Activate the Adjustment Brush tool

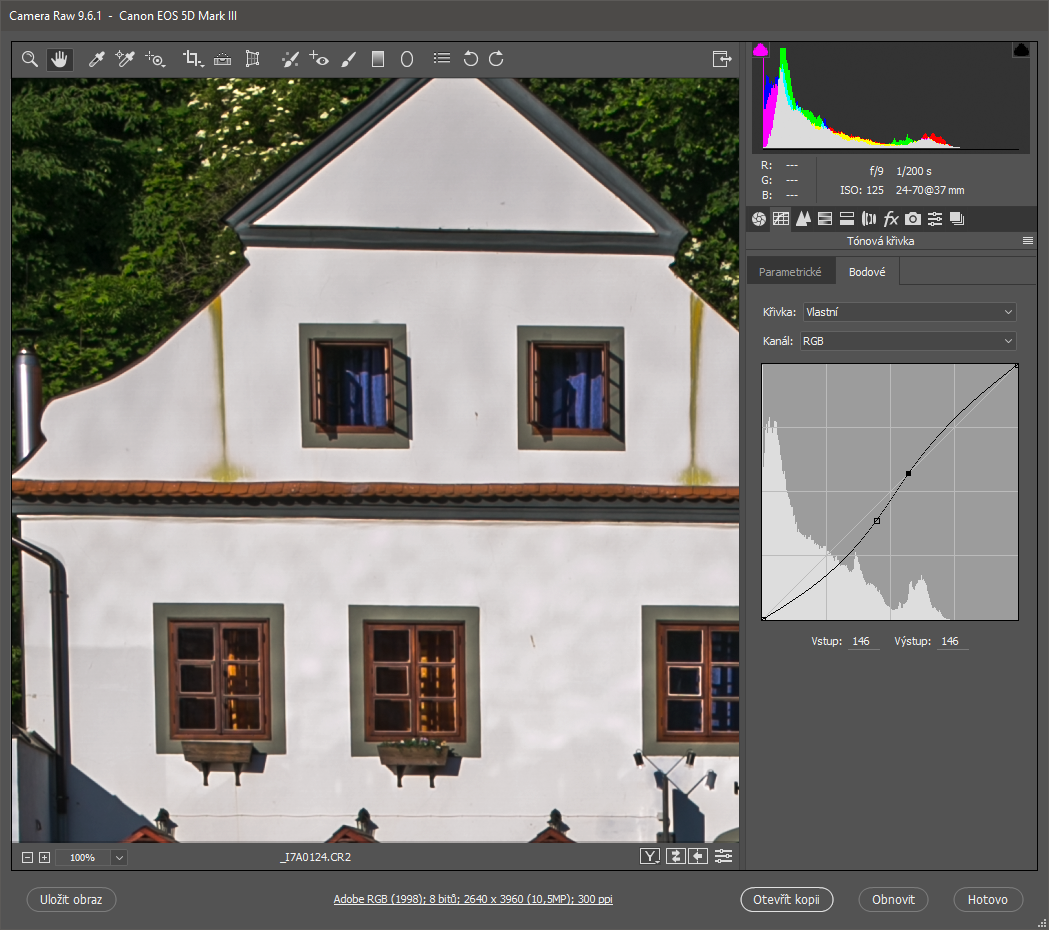tap(348, 59)
